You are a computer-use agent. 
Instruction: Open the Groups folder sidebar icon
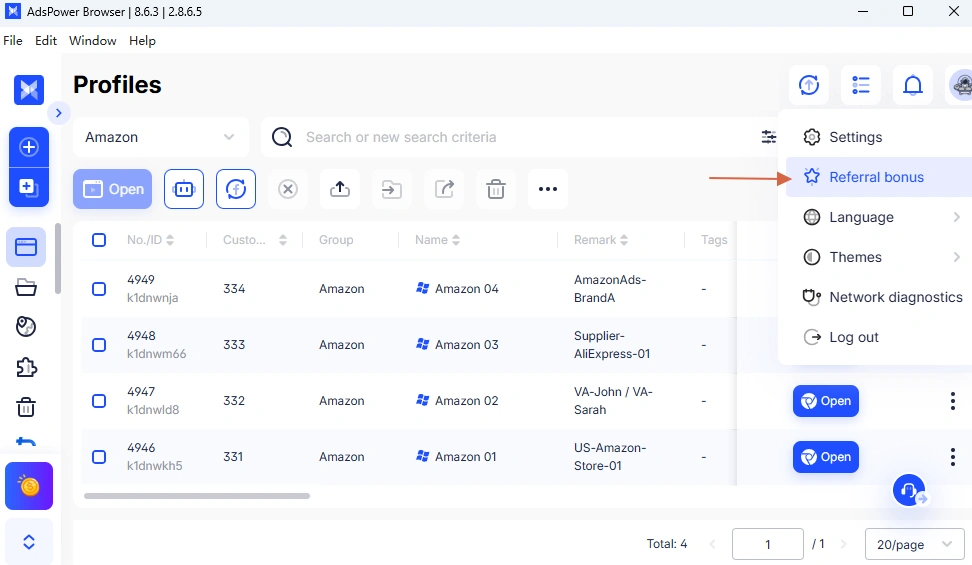(x=26, y=287)
